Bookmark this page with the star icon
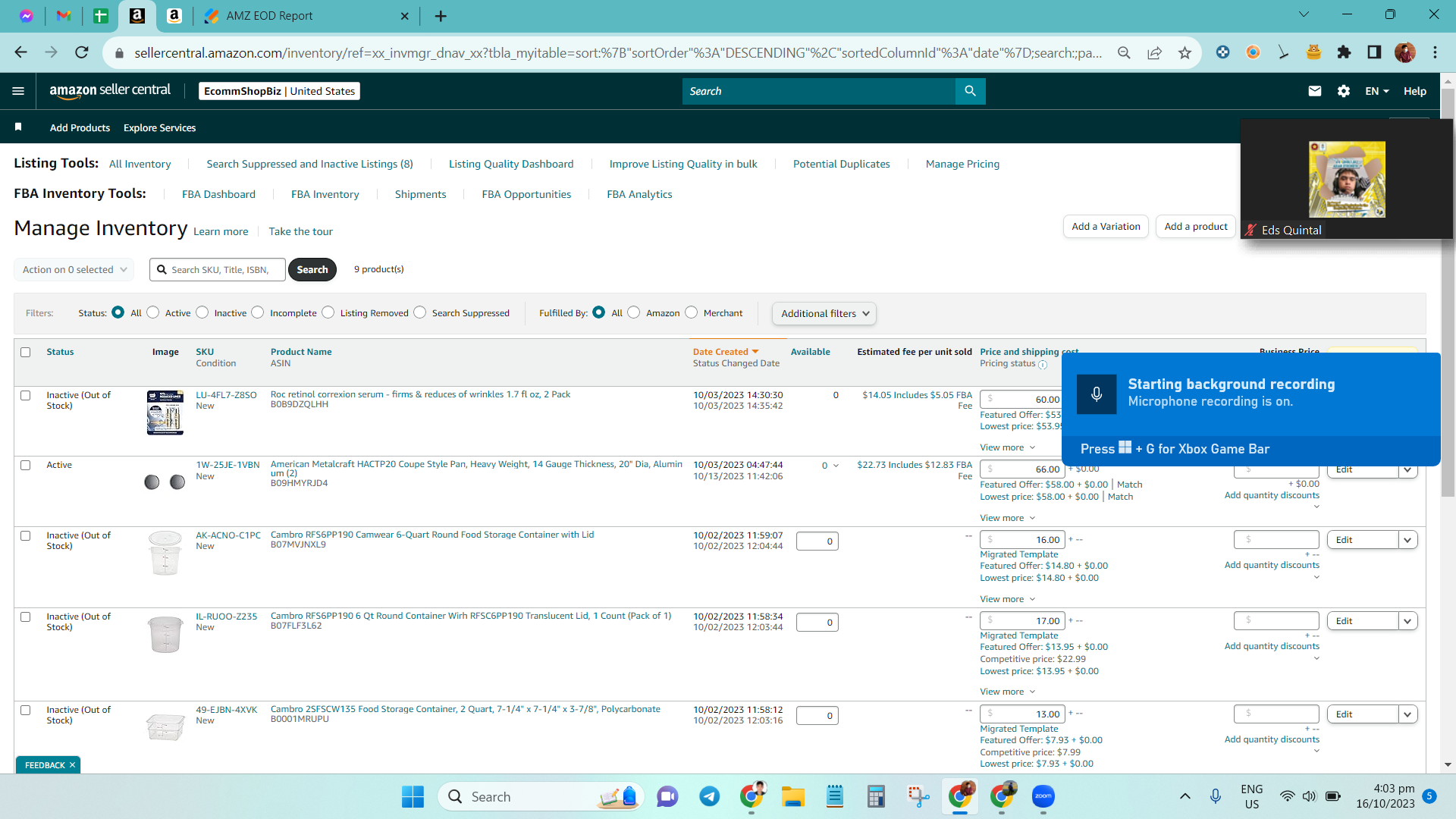This screenshot has height=819, width=1456. 1185,52
